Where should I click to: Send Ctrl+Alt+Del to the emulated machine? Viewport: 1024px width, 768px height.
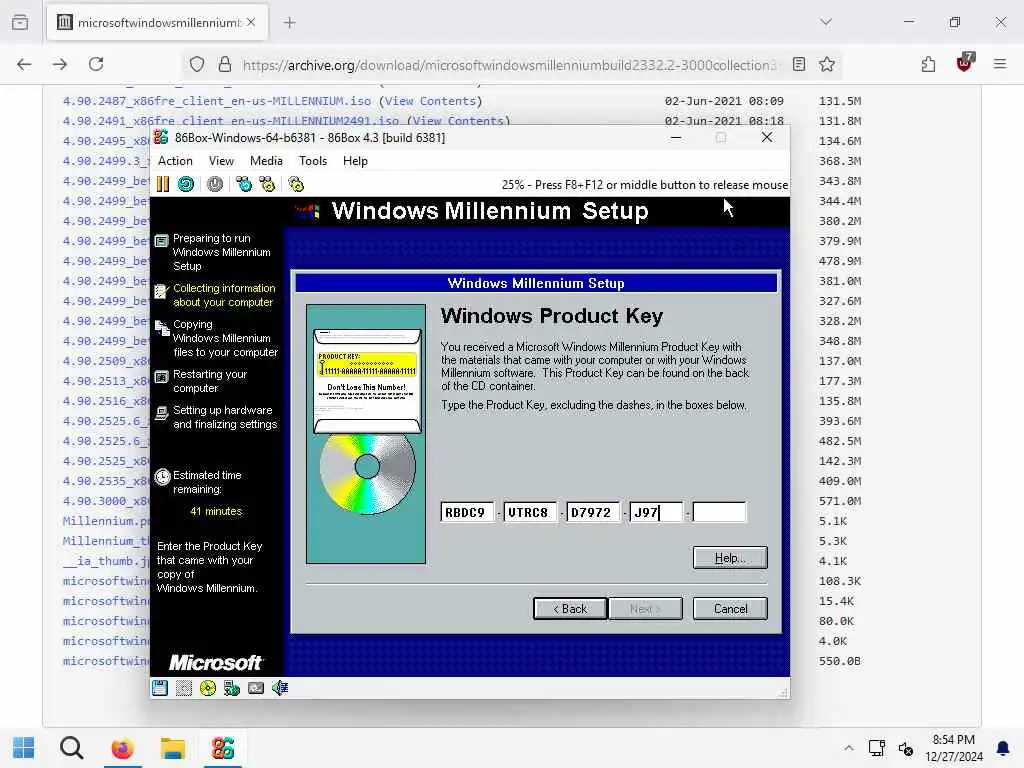(244, 184)
